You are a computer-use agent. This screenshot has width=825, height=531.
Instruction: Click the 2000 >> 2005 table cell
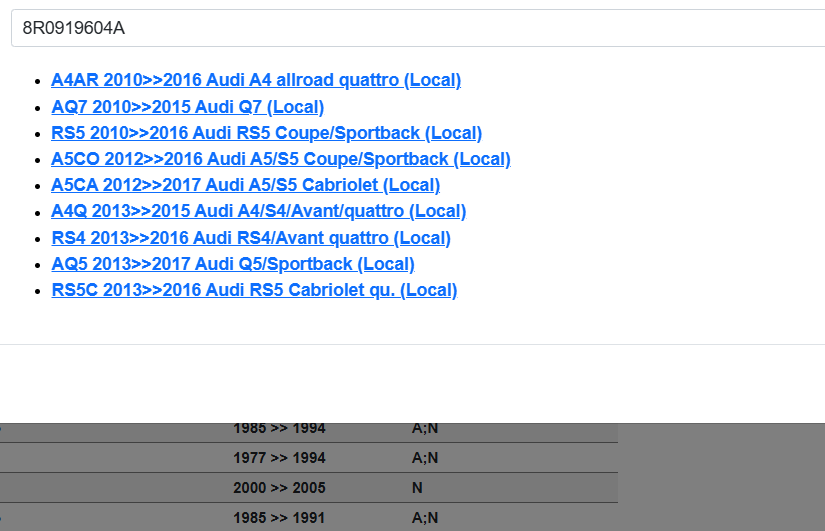(x=279, y=488)
